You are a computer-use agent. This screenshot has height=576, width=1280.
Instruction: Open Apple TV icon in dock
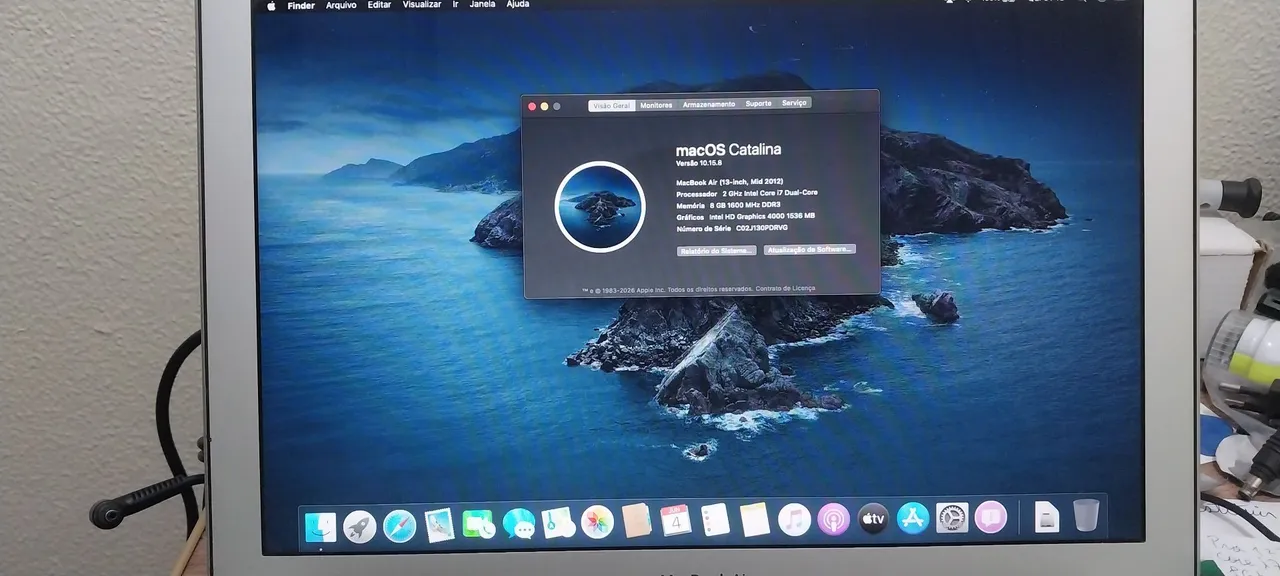click(x=873, y=518)
